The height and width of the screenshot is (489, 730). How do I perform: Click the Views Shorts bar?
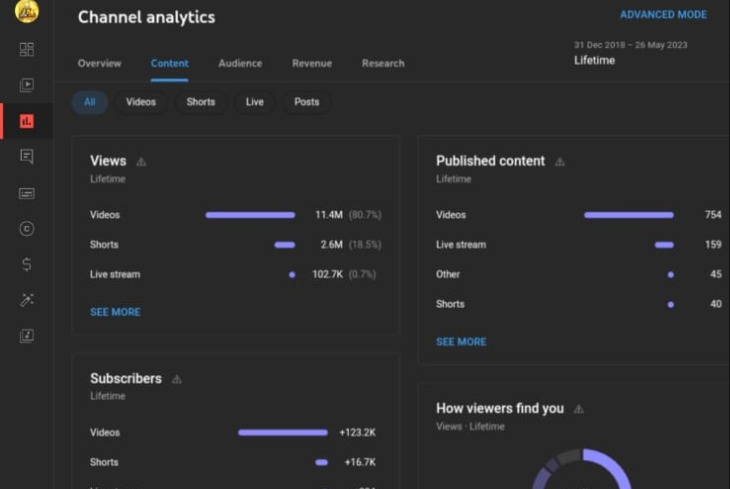[x=284, y=245]
